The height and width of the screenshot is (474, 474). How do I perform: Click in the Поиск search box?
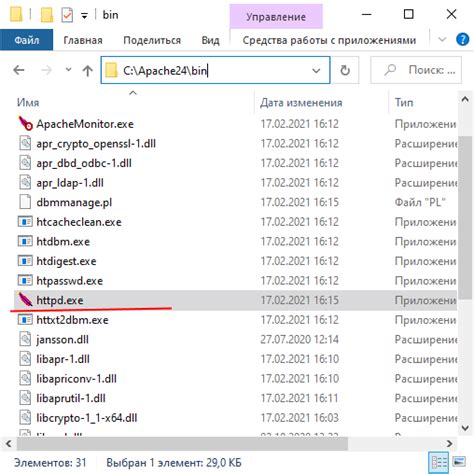point(416,70)
